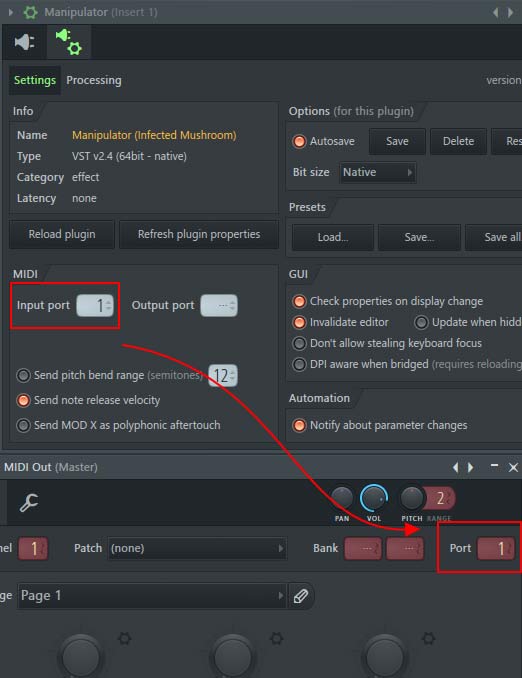Click the MIDI Input port stepper

pos(95,306)
